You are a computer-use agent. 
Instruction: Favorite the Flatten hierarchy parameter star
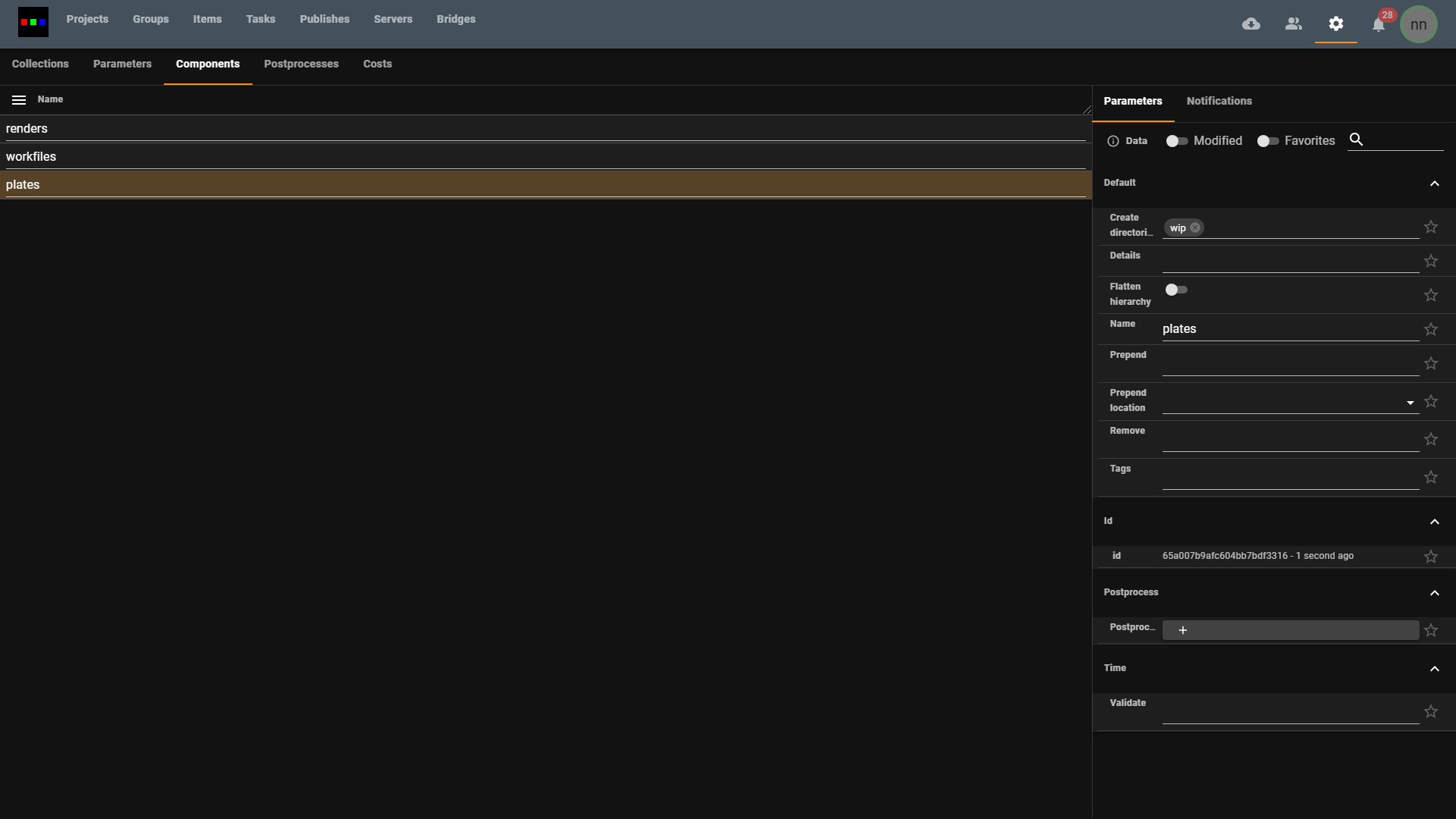(1431, 295)
